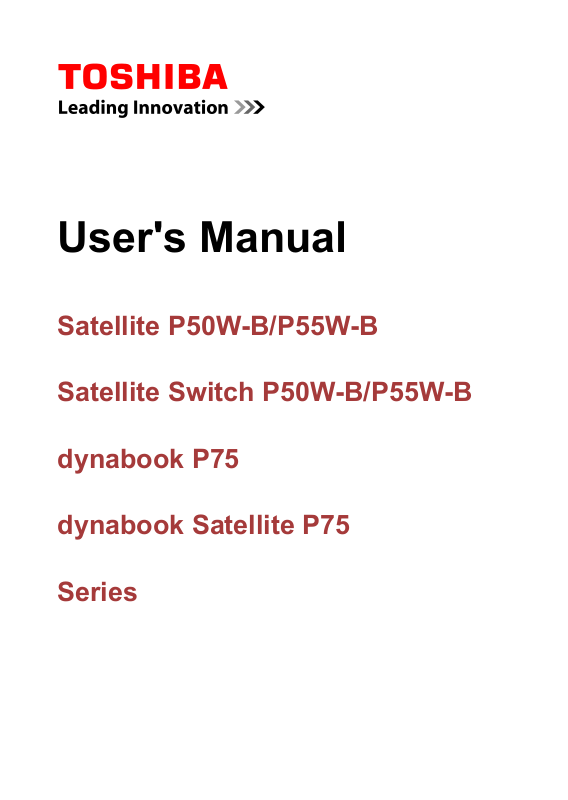Click the triple chevron arrows beside Leading Innovation
This screenshot has height=800, width=568.
(x=249, y=108)
